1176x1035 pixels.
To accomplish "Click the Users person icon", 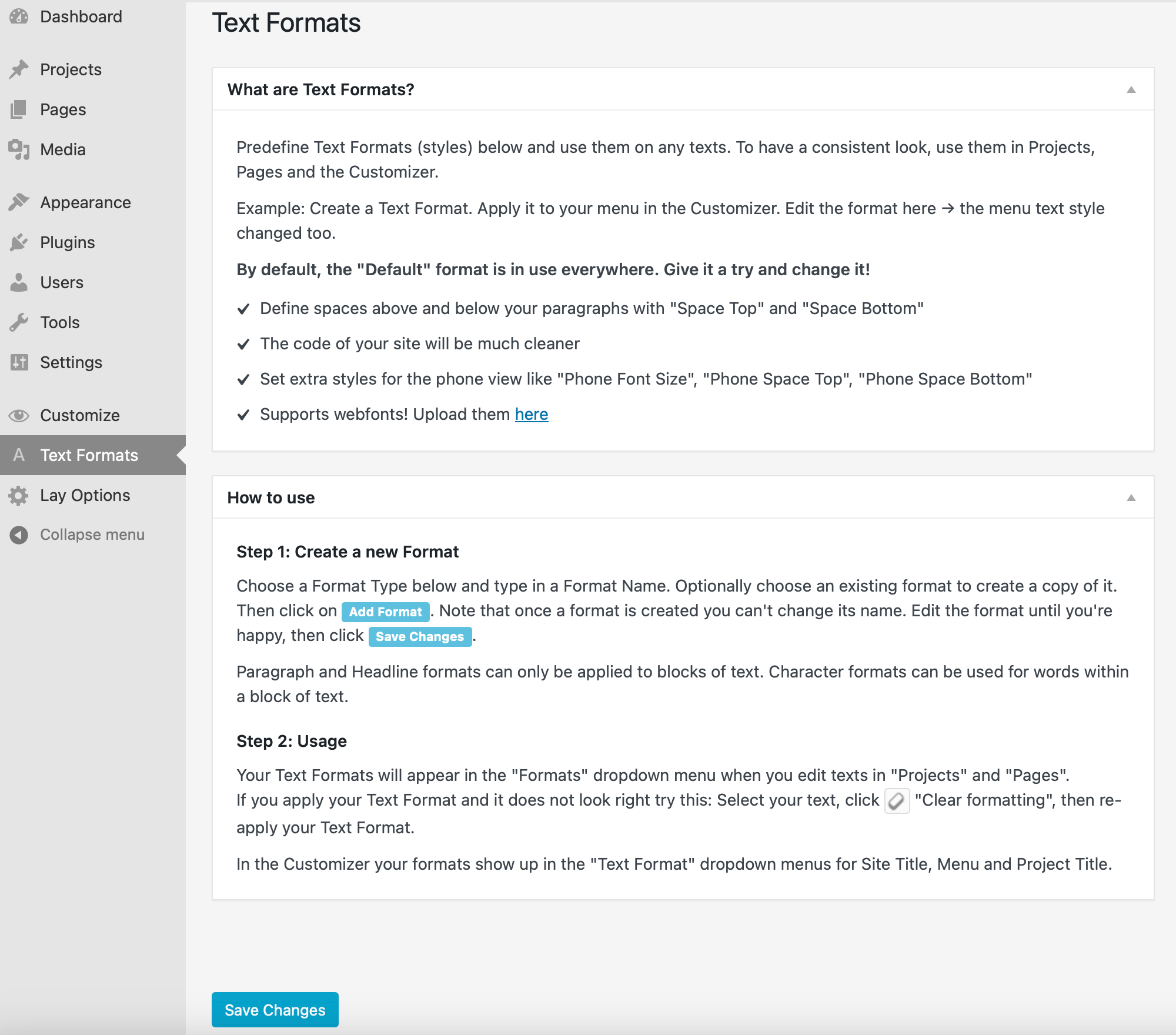I will click(x=19, y=282).
